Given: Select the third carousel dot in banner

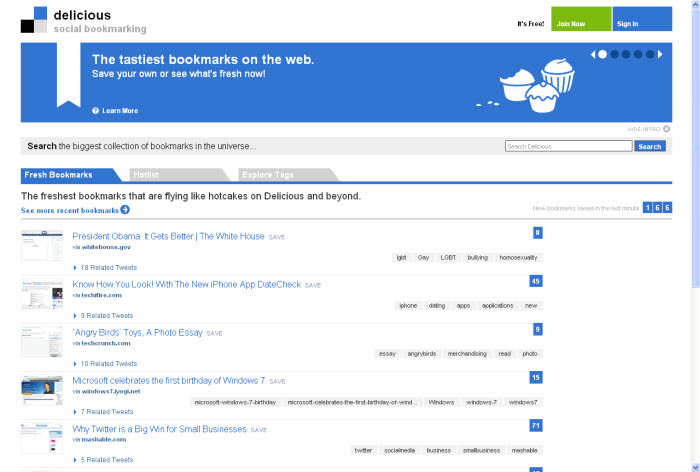Looking at the screenshot, I should tap(626, 54).
